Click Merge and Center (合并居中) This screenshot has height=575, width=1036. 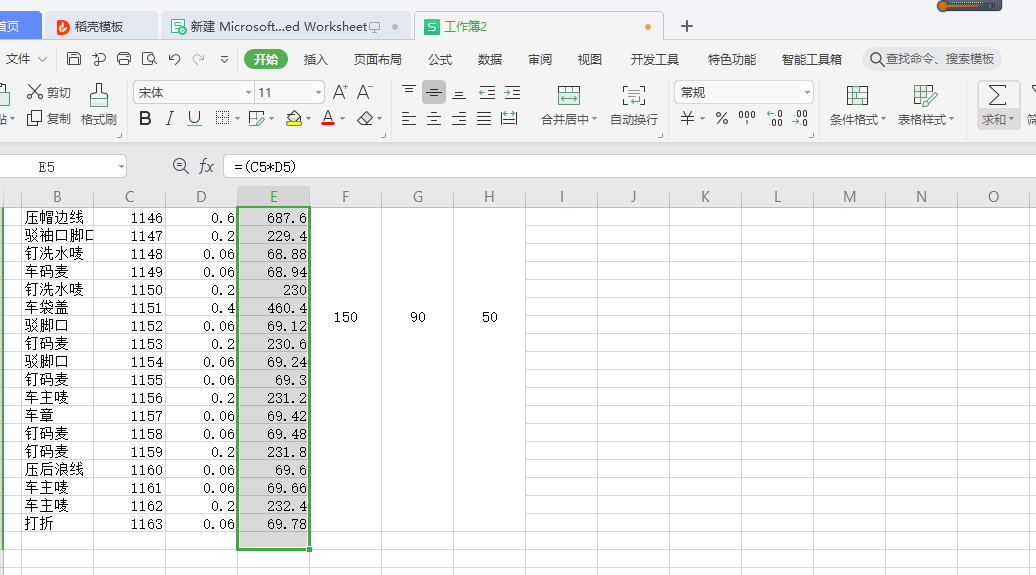(569, 105)
